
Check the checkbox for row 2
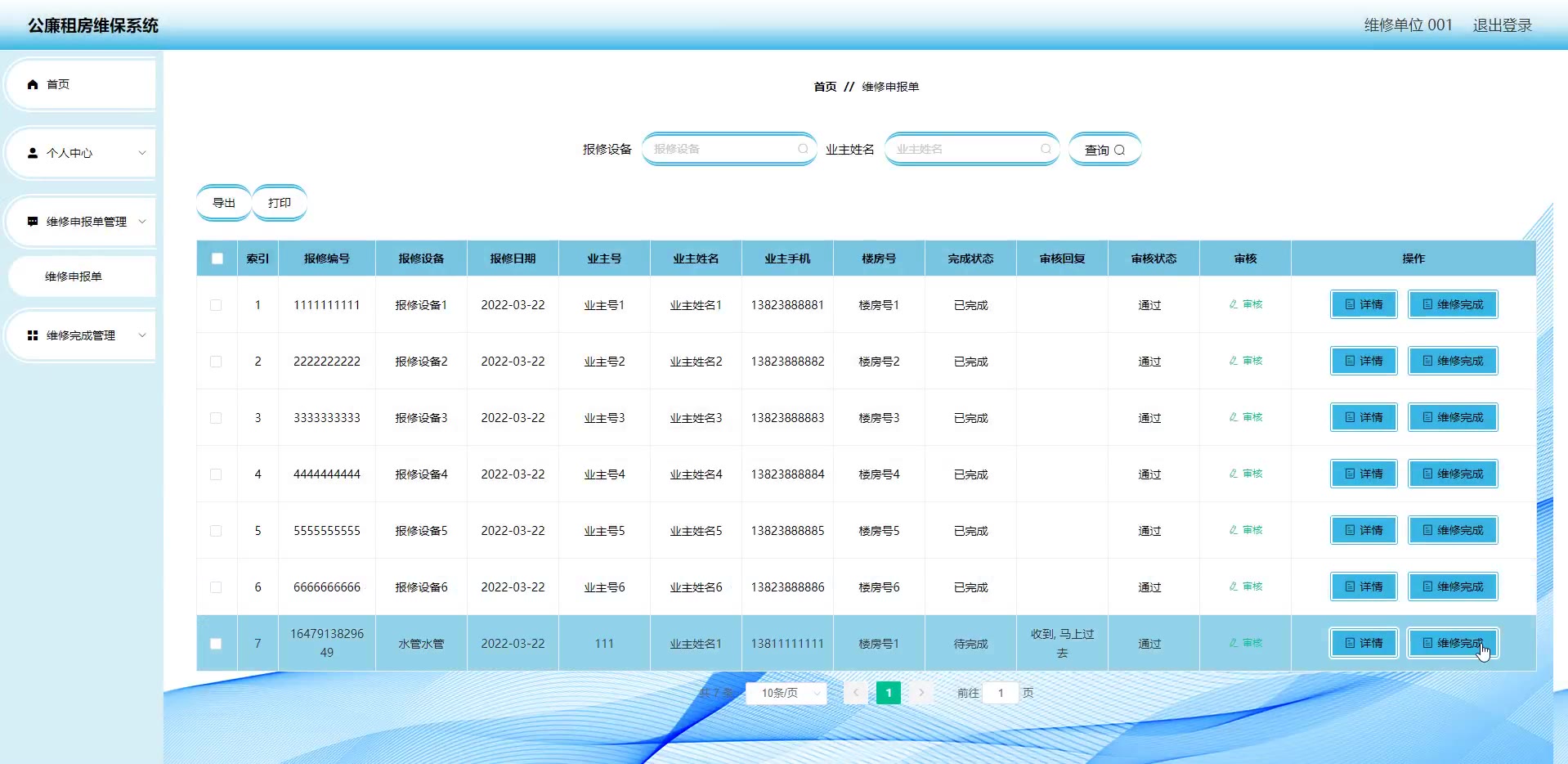coord(216,362)
